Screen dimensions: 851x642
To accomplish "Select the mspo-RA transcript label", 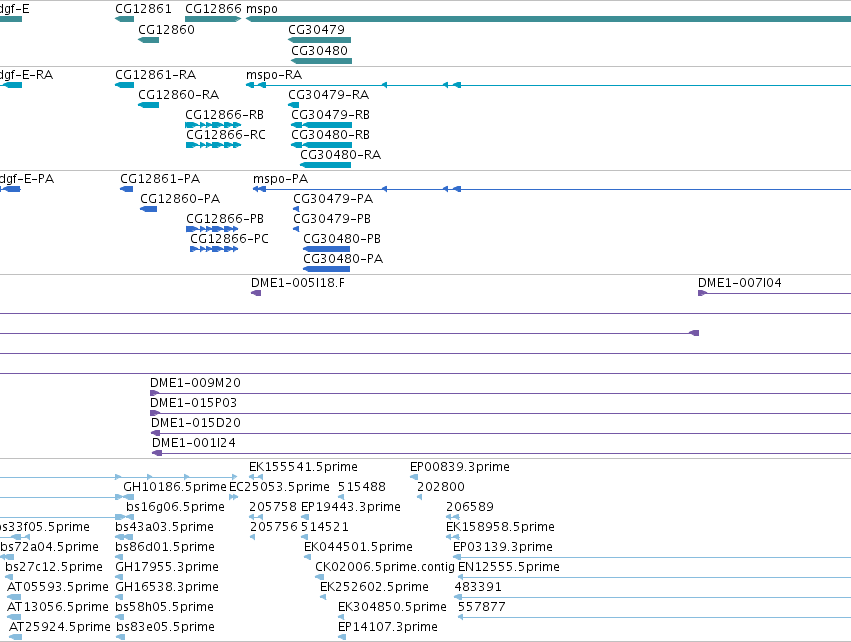I will pyautogui.click(x=274, y=75).
